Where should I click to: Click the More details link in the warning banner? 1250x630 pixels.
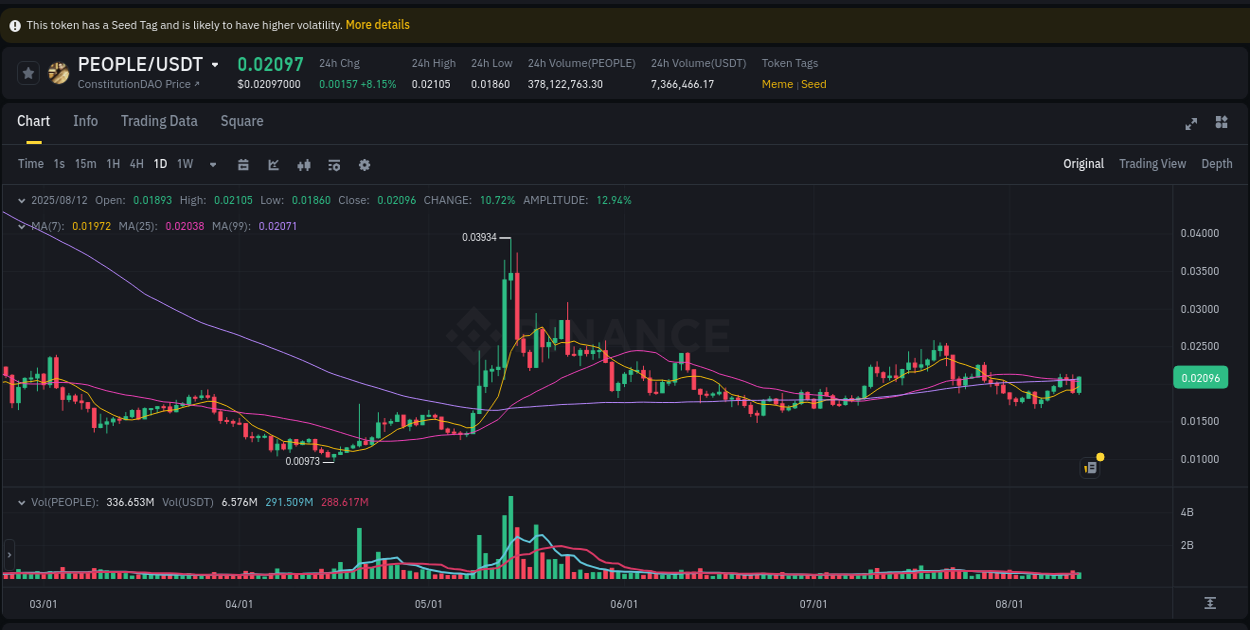point(378,24)
